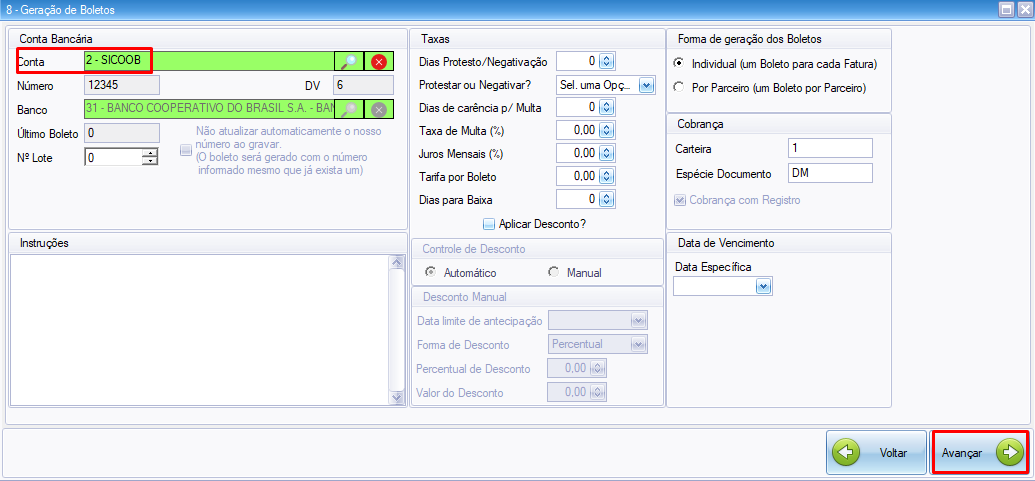Click the Taxa de Multa spinner arrows
This screenshot has height=481, width=1035.
point(606,130)
